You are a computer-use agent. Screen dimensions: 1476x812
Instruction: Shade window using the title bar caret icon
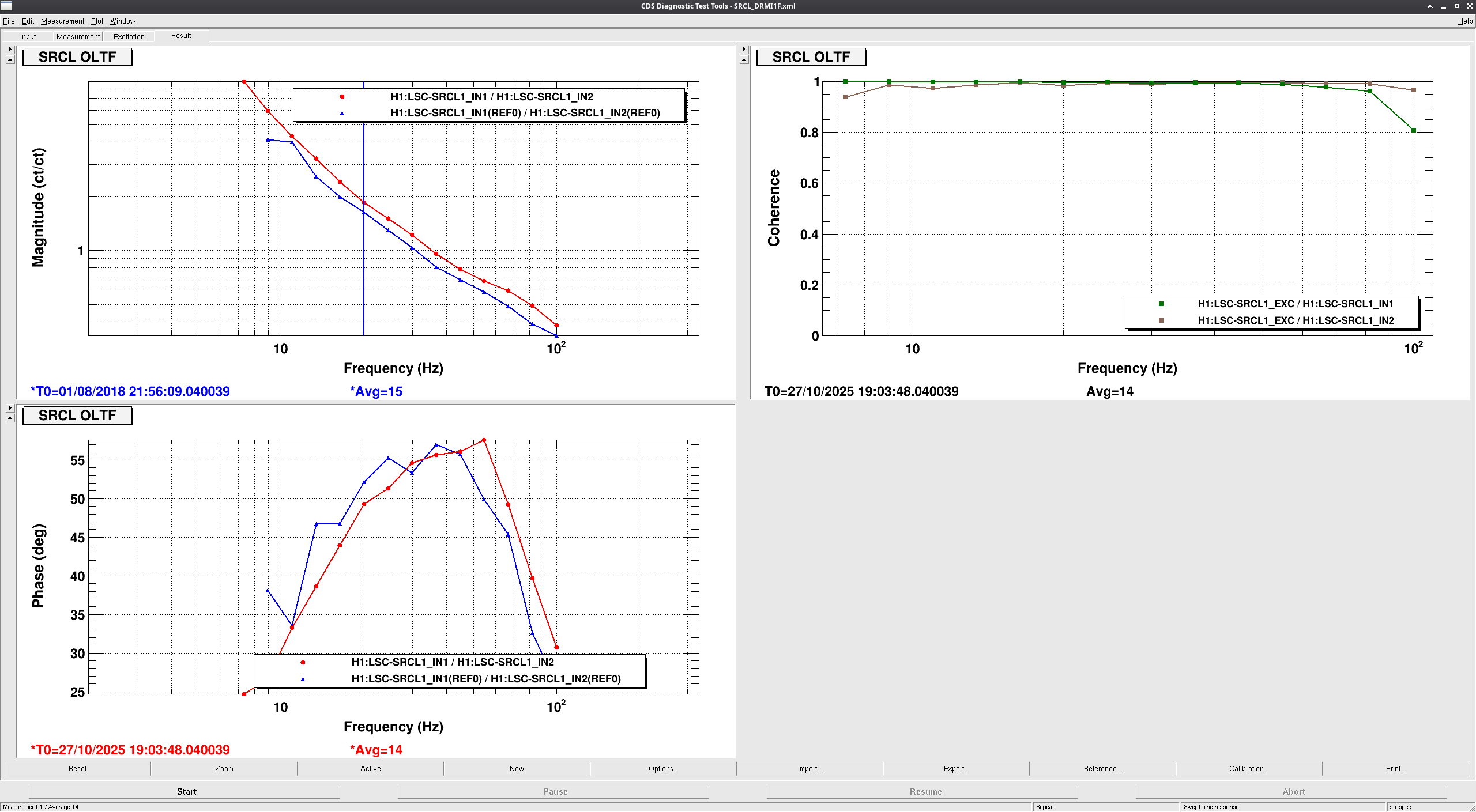(1430, 6)
